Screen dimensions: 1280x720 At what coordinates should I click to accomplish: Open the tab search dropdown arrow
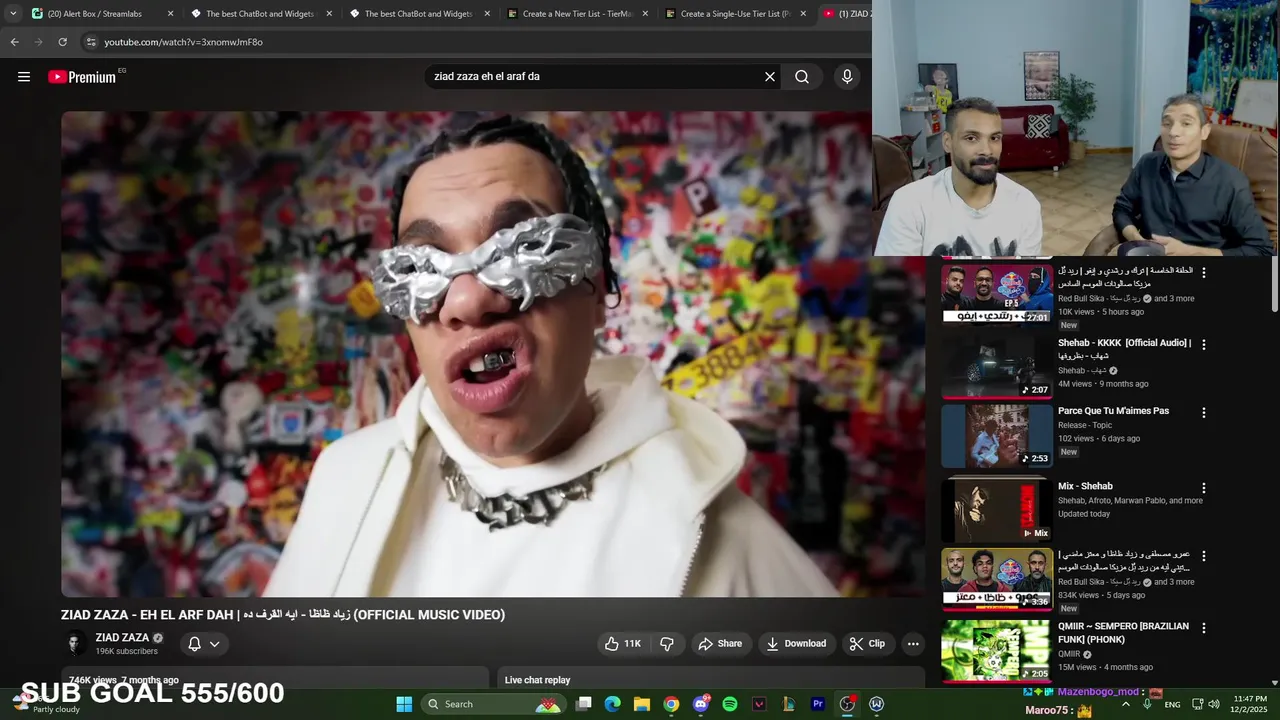(13, 14)
